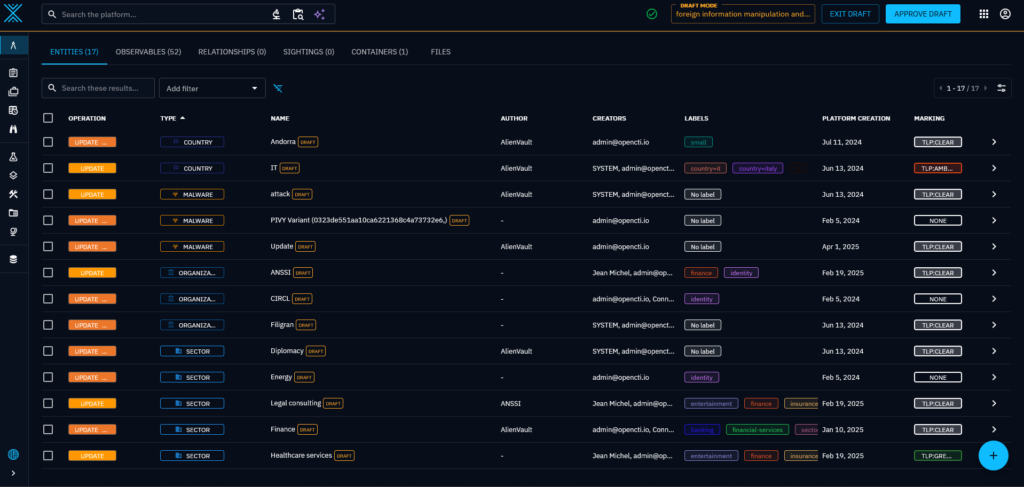Tick the checkbox for the Andorra row
Viewport: 1024px width, 487px height.
click(48, 142)
